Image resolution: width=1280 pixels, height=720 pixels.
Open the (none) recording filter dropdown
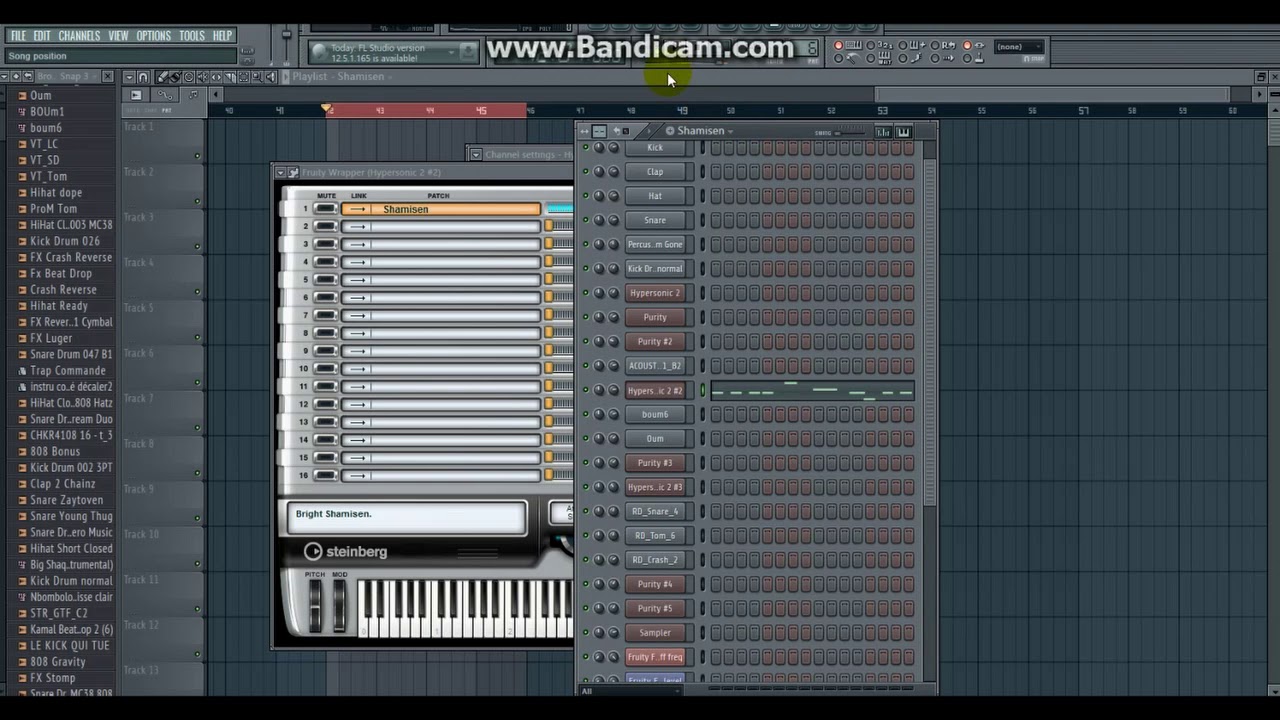[1019, 47]
